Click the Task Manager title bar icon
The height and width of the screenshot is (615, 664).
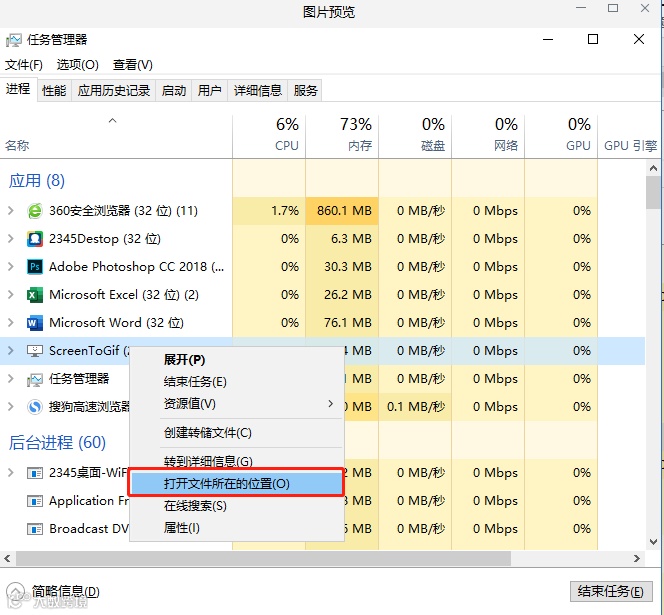click(14, 40)
